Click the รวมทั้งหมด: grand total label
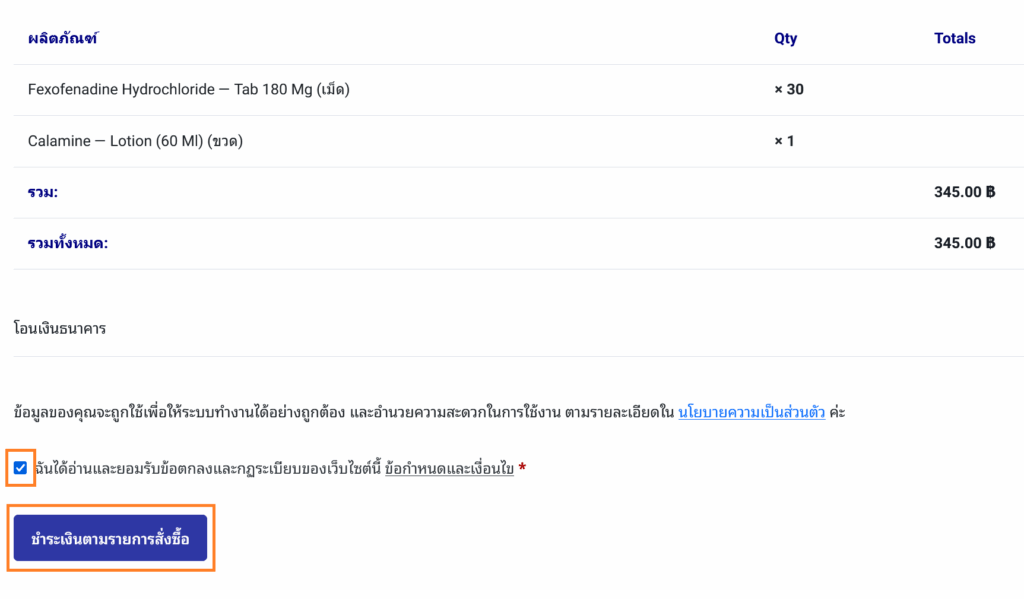 (68, 243)
